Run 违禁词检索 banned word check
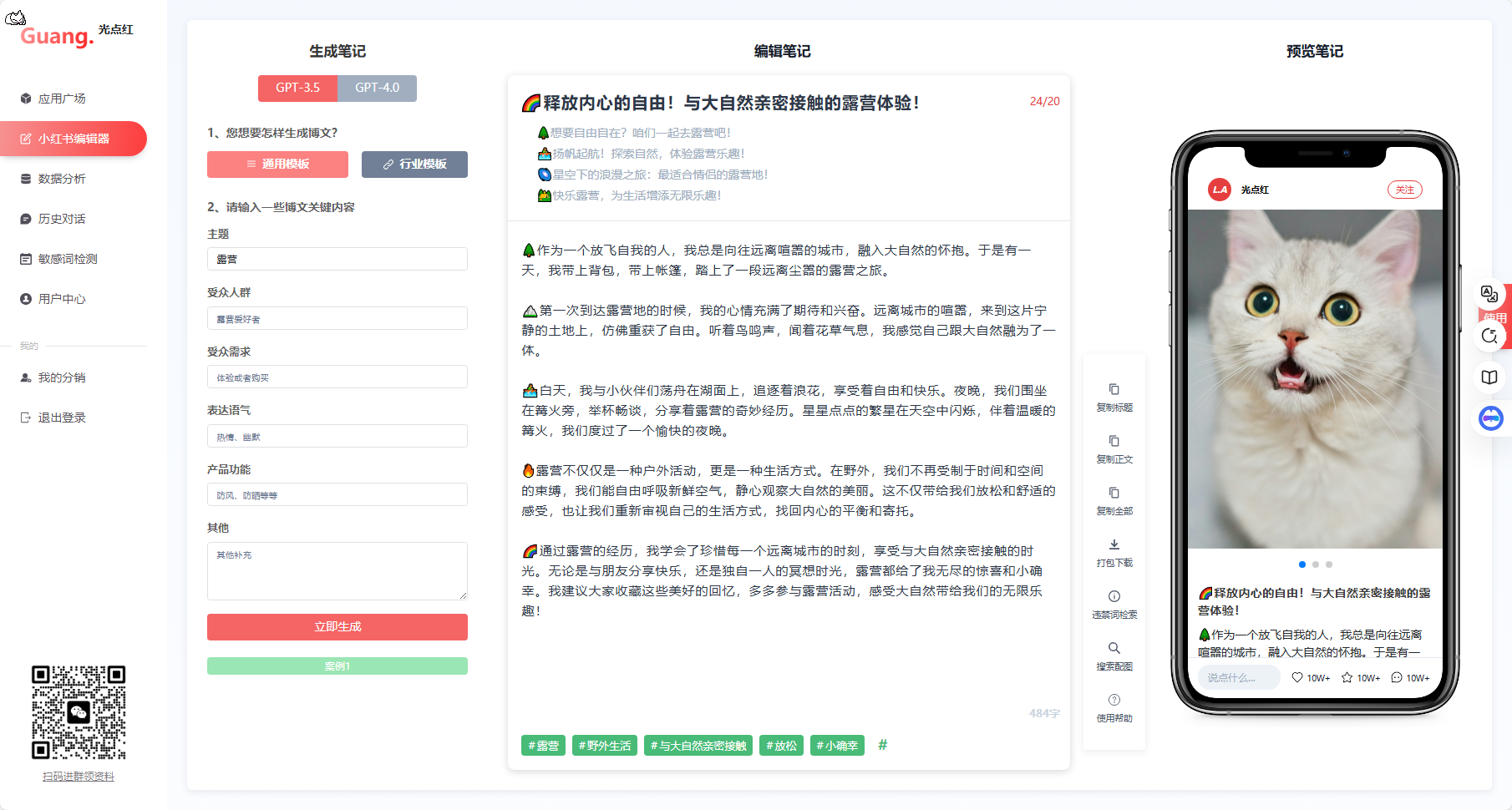 click(1114, 597)
